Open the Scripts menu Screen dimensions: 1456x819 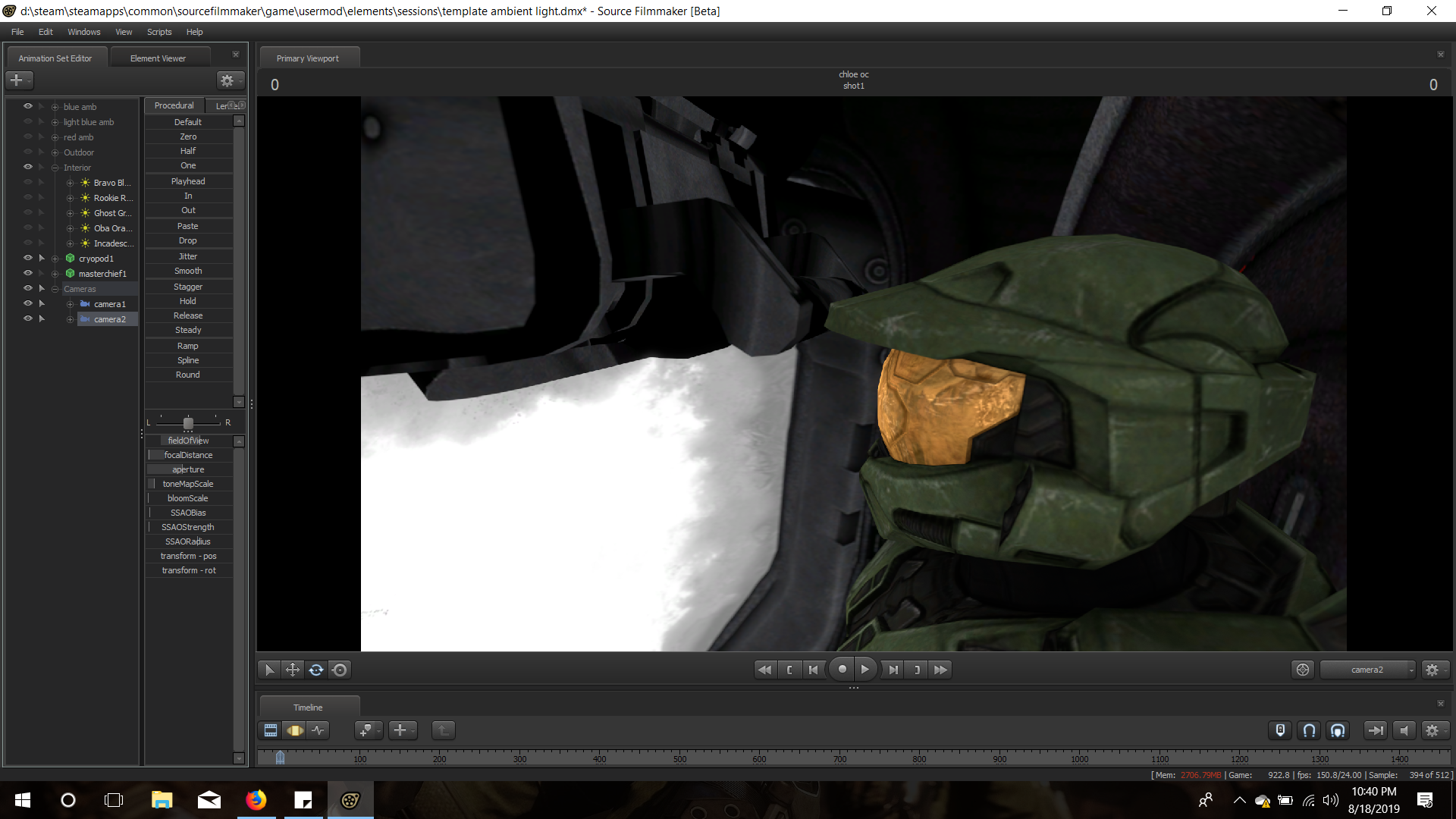coord(159,32)
